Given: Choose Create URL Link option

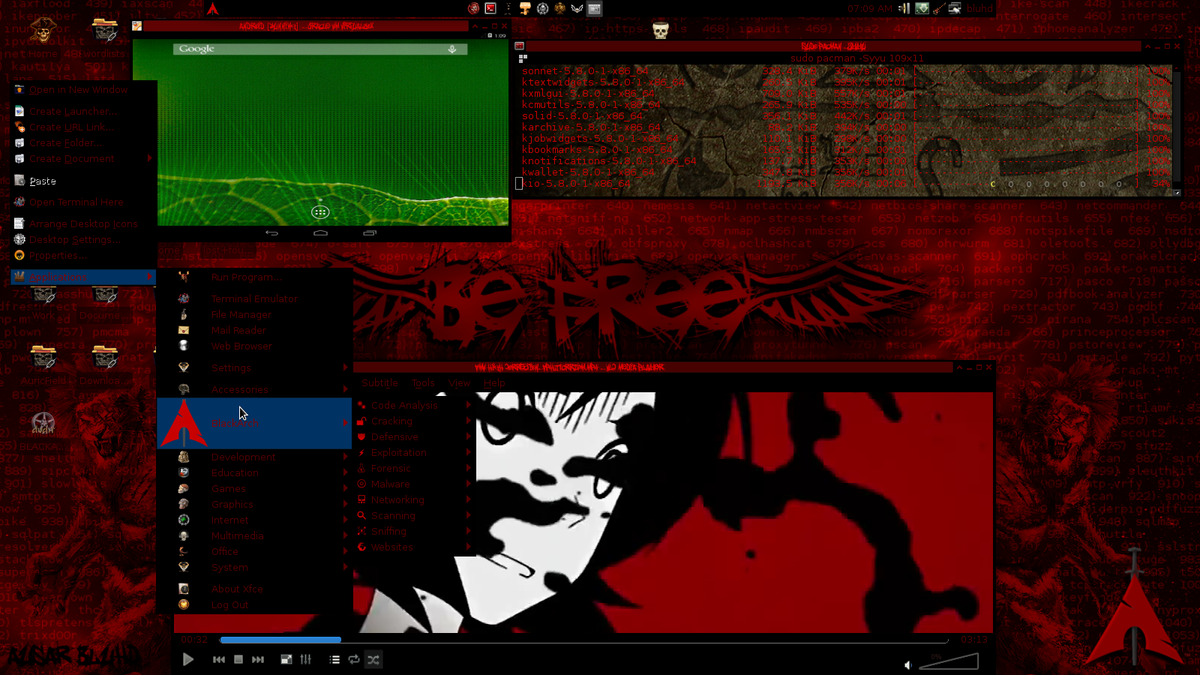Looking at the screenshot, I should (83, 128).
